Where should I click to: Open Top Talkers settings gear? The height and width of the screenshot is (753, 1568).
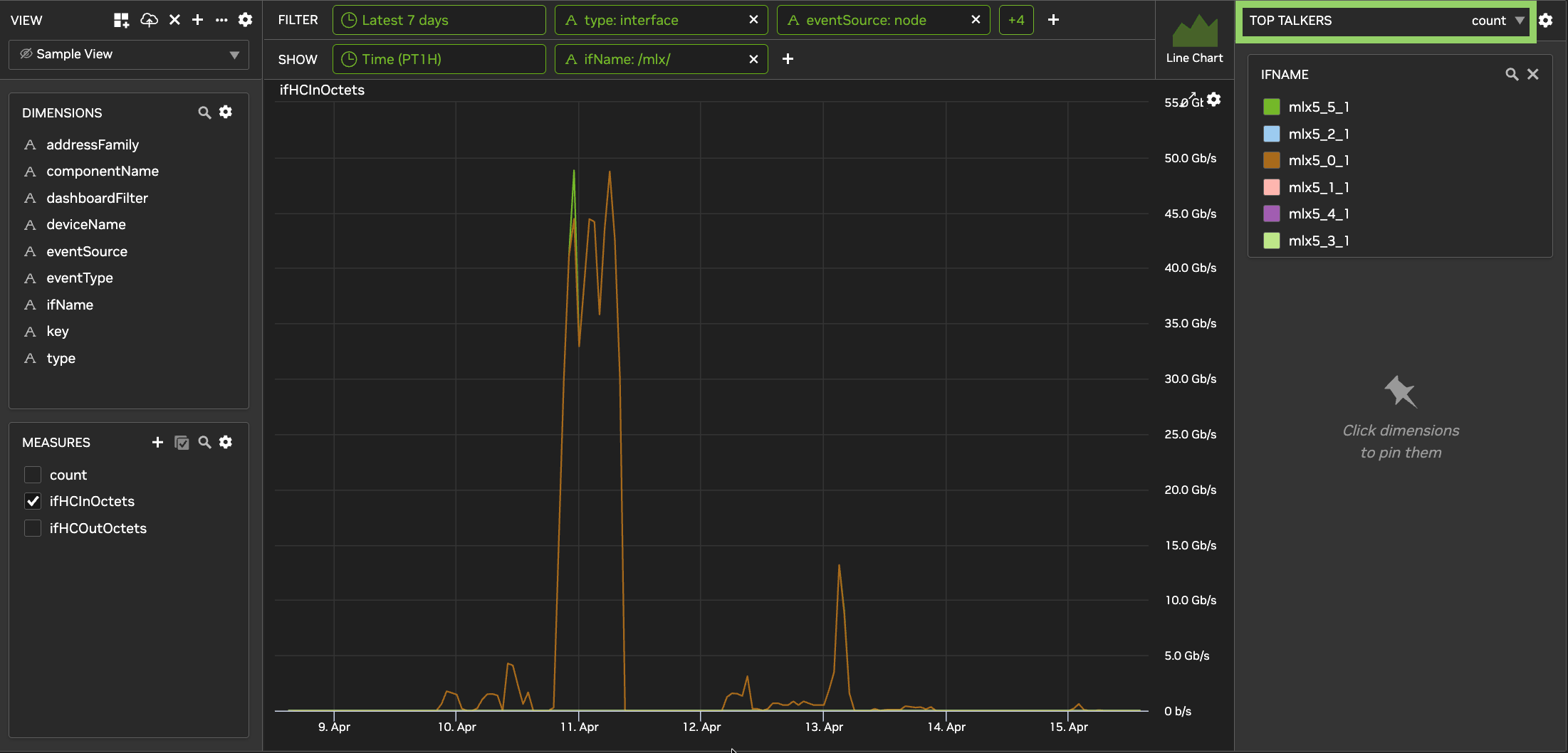tap(1545, 20)
